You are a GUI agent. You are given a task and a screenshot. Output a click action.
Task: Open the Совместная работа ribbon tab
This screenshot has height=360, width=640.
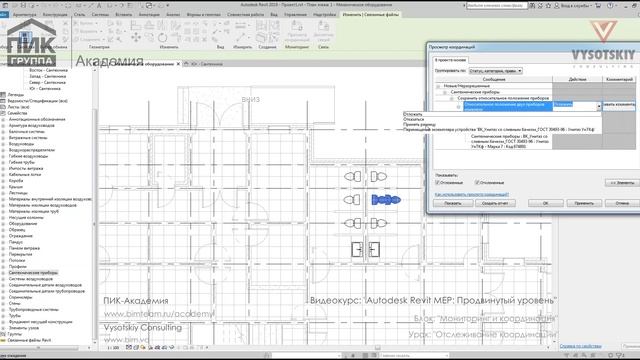click(x=246, y=15)
